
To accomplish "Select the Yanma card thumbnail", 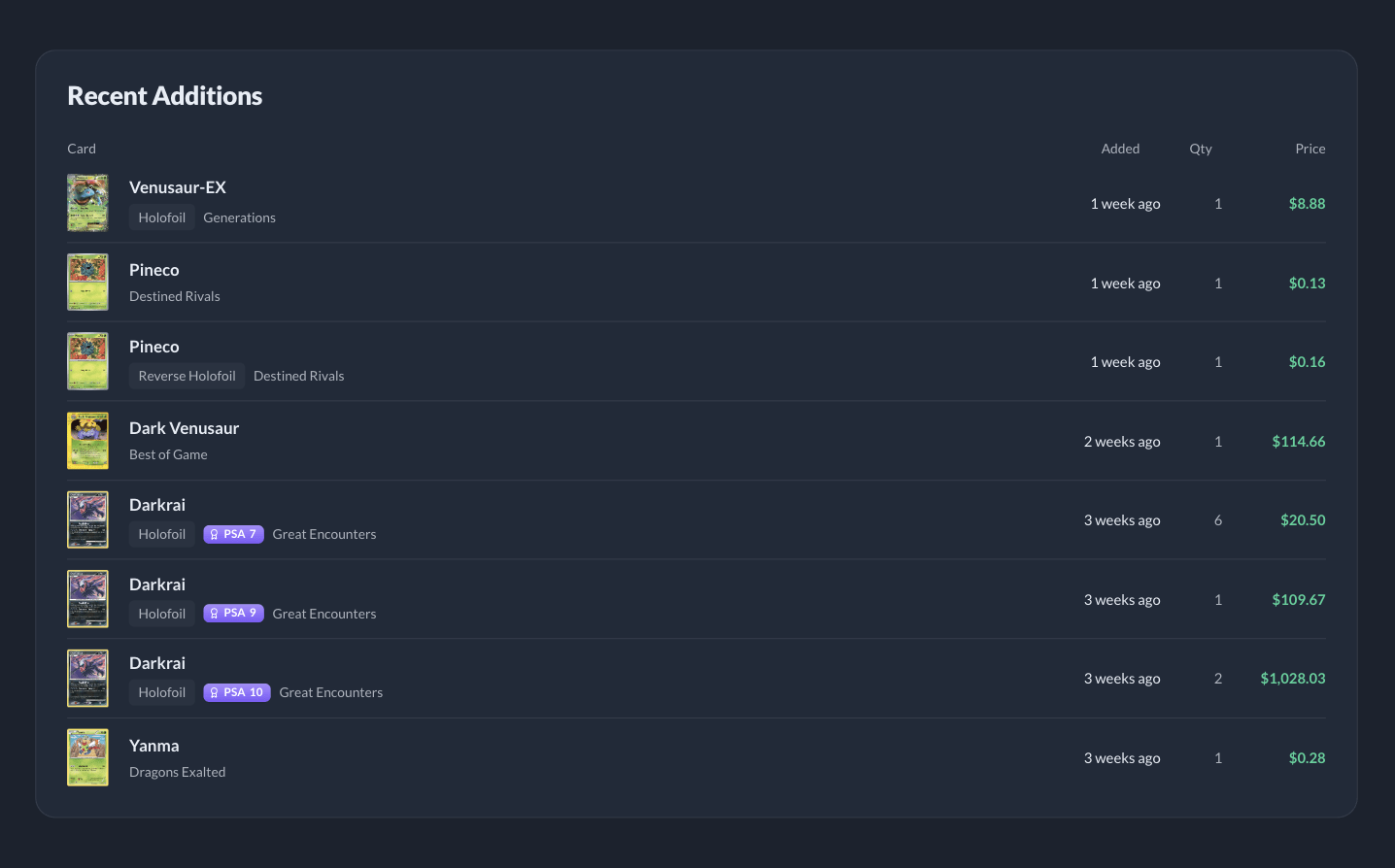I will [x=87, y=757].
